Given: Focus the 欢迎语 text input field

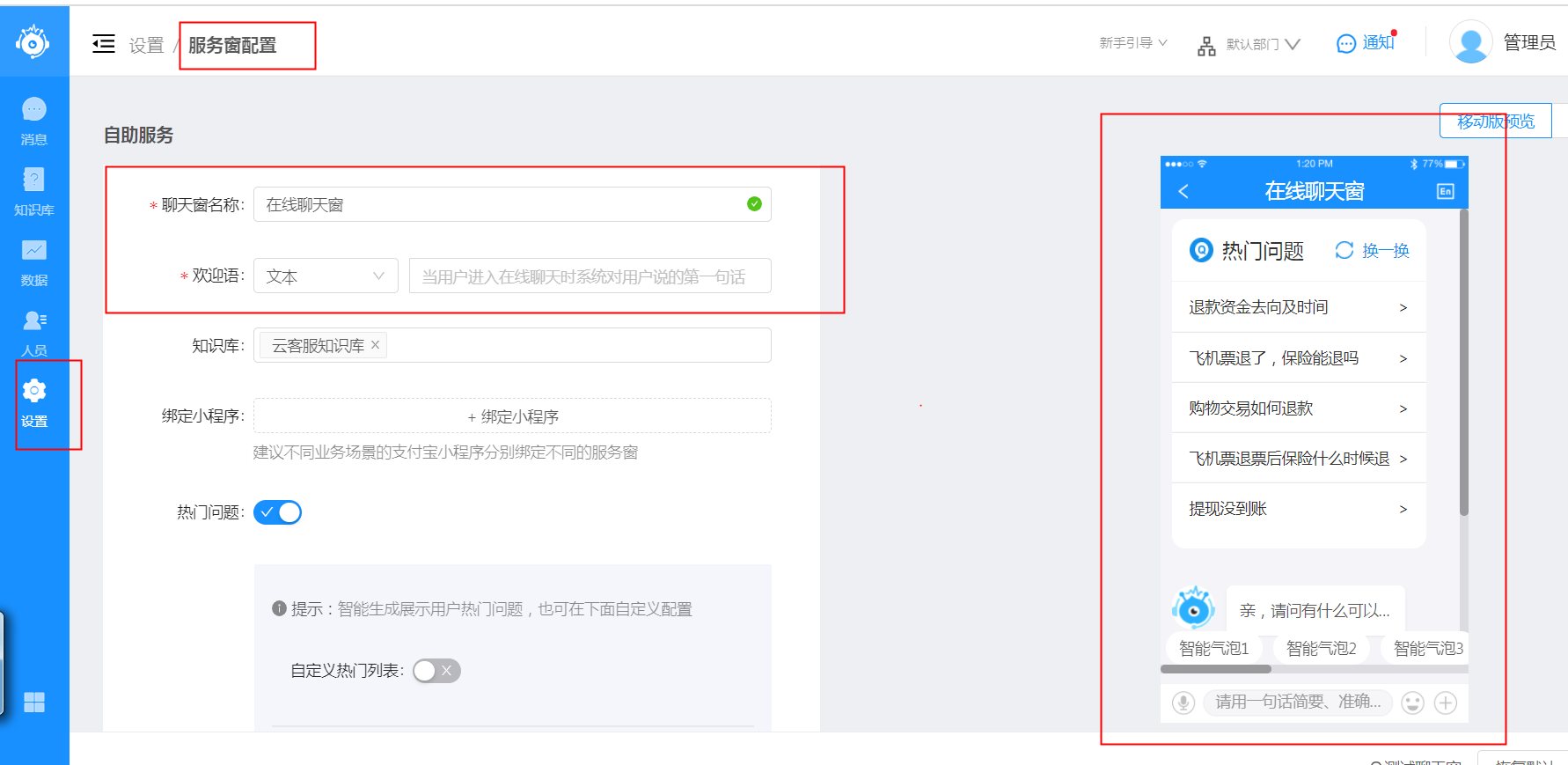Looking at the screenshot, I should pos(590,276).
